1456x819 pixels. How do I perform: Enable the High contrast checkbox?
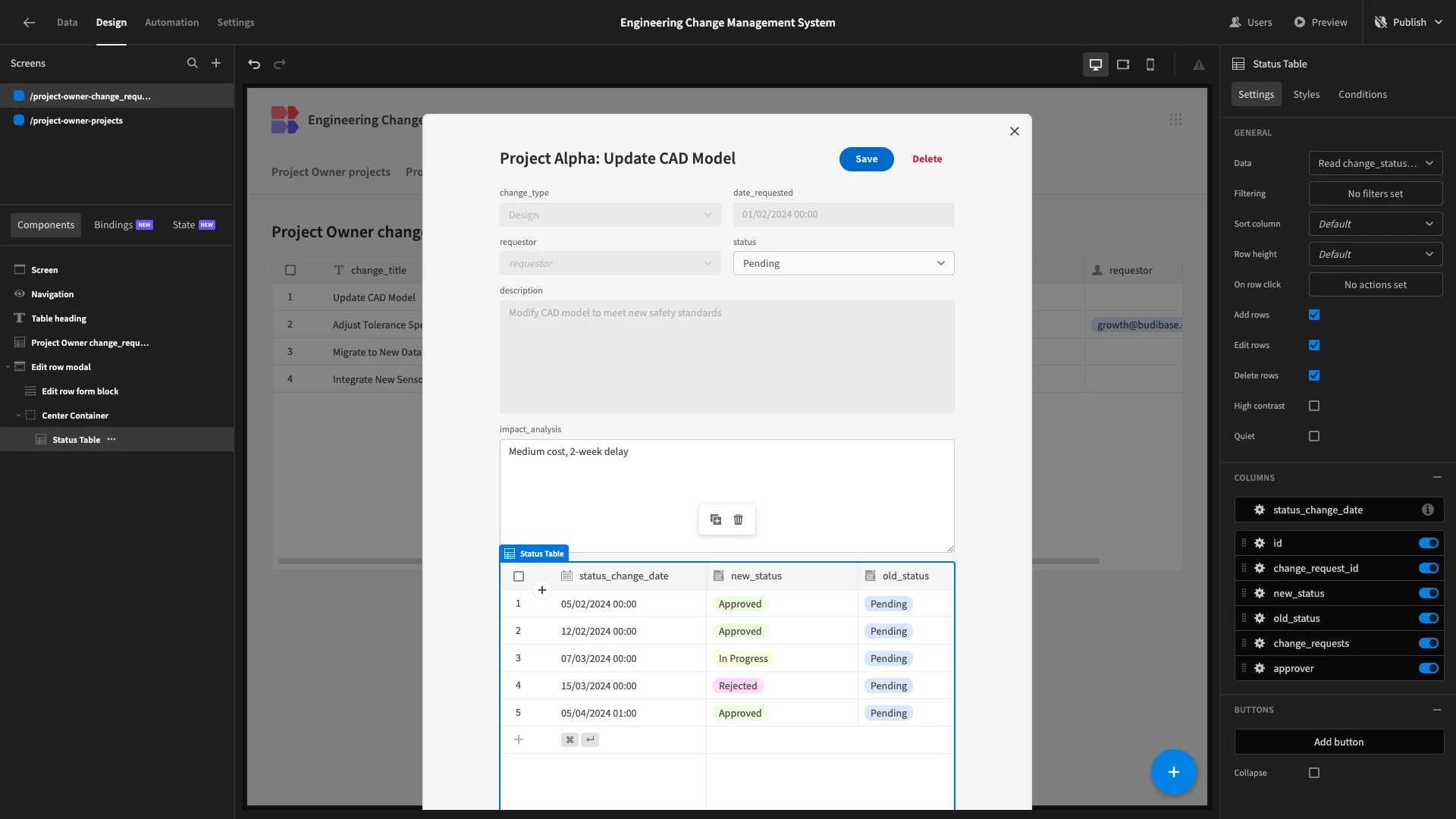(x=1314, y=406)
